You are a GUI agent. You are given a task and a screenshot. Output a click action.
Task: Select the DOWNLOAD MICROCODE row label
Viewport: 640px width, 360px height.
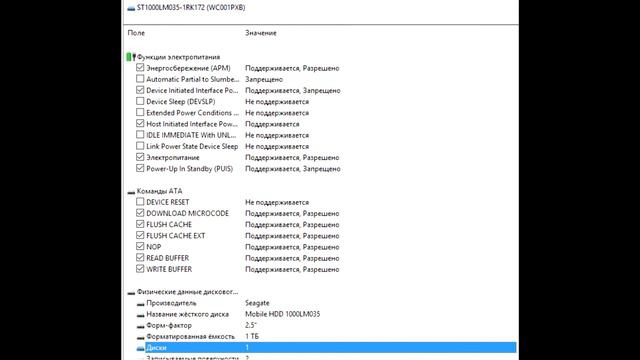[x=187, y=213]
